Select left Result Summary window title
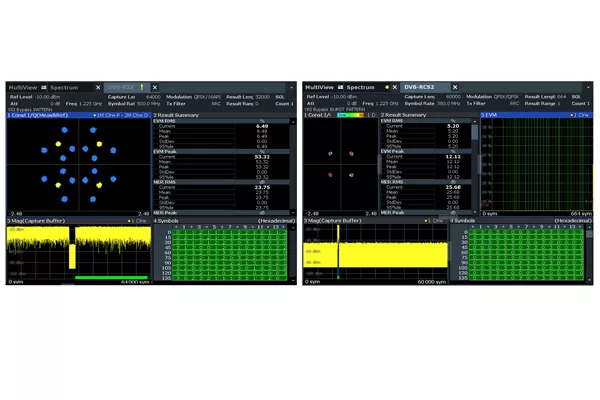 176,115
